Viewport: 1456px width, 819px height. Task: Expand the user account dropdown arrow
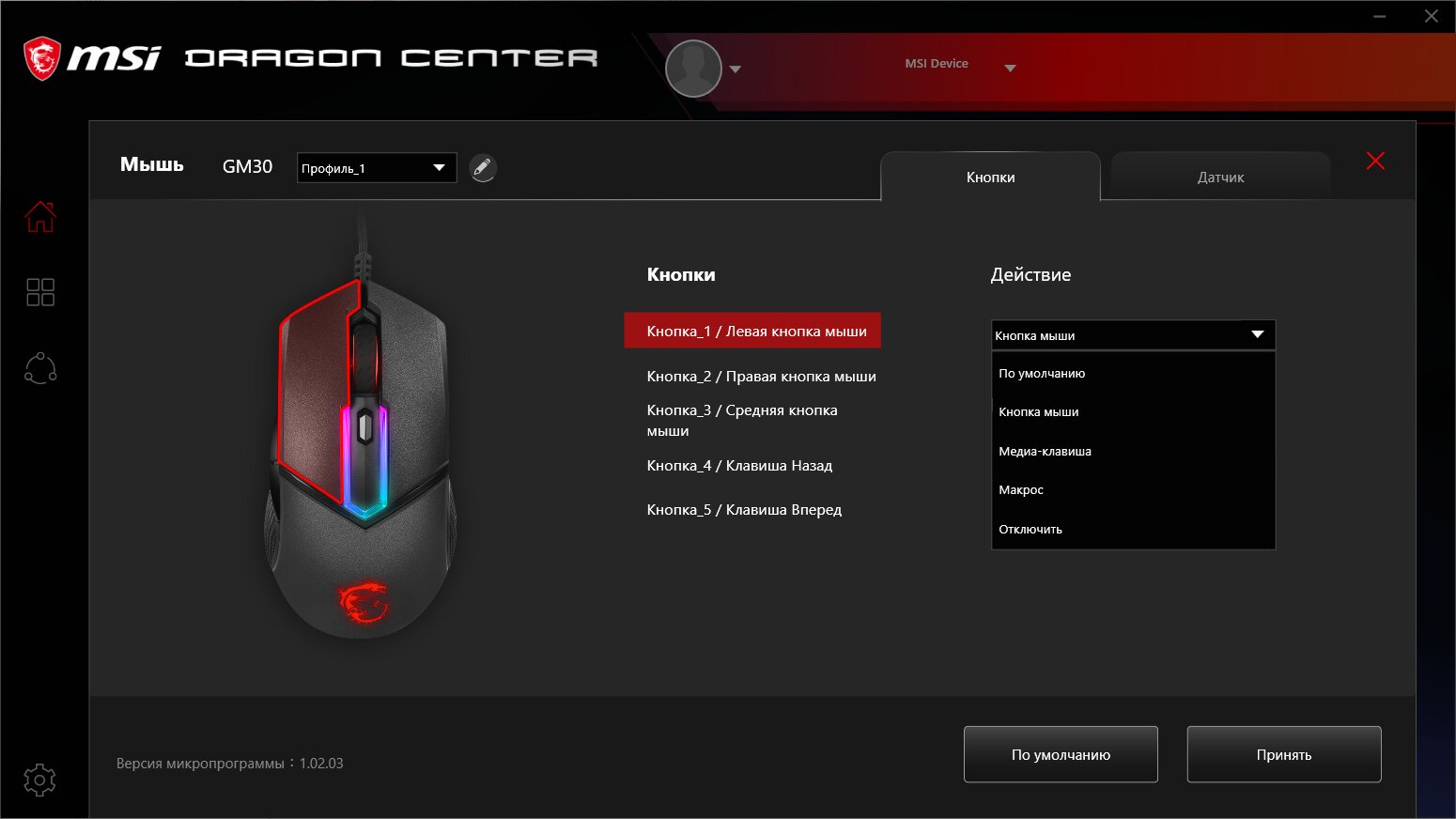736,69
